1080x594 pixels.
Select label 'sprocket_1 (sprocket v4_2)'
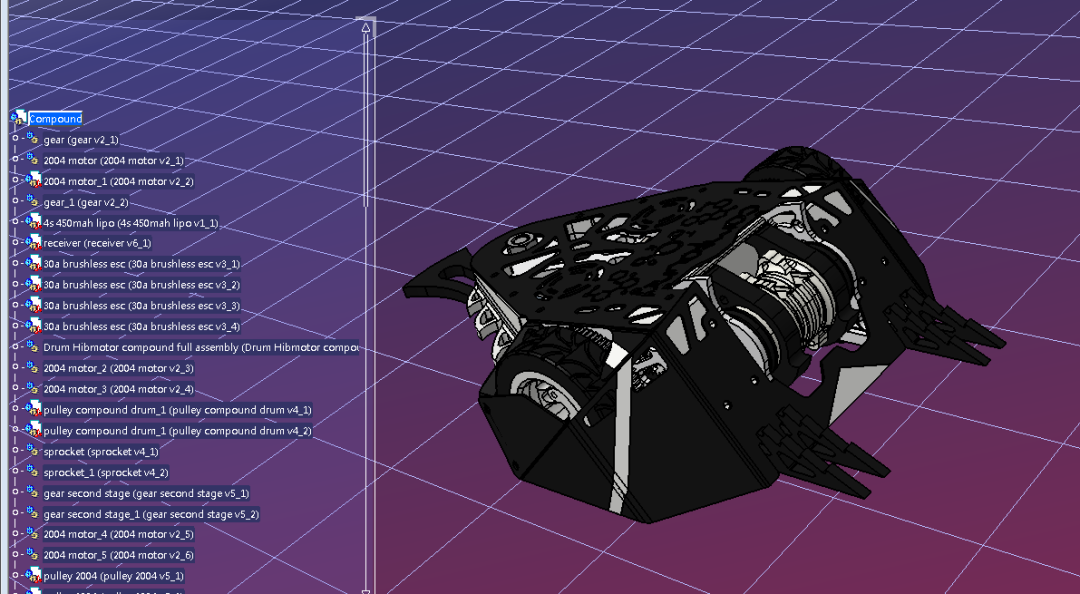105,472
